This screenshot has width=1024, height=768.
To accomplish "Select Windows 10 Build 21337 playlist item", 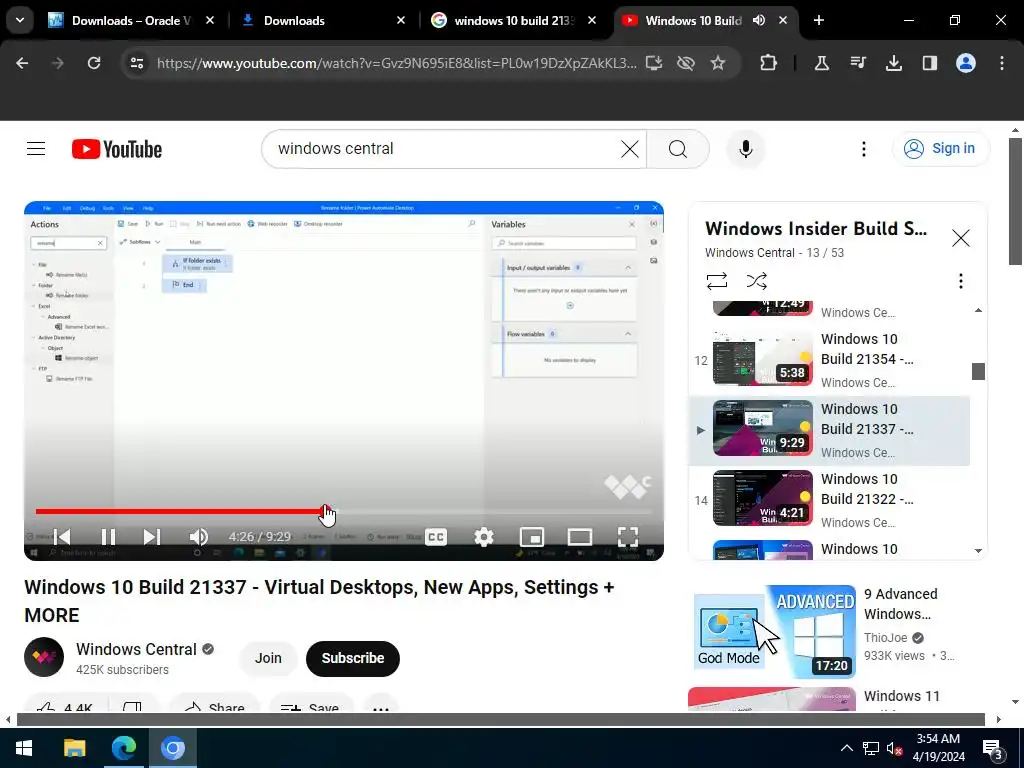I will 829,430.
